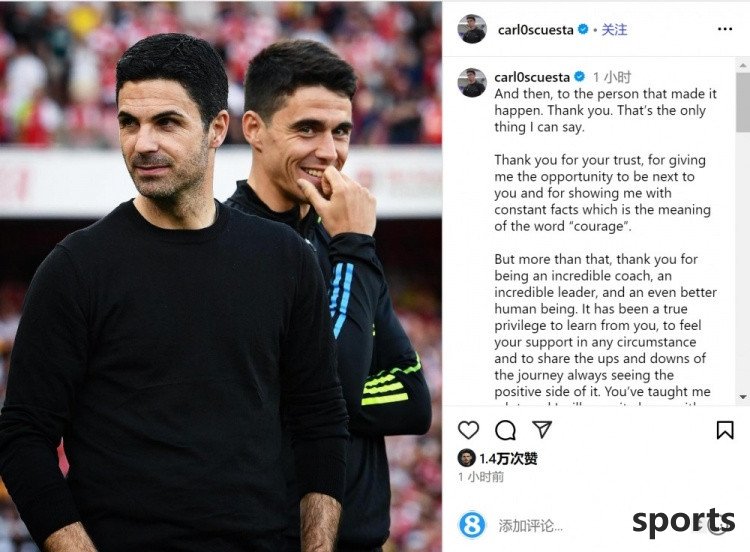
Task: Share post using paper plane icon
Action: point(542,429)
